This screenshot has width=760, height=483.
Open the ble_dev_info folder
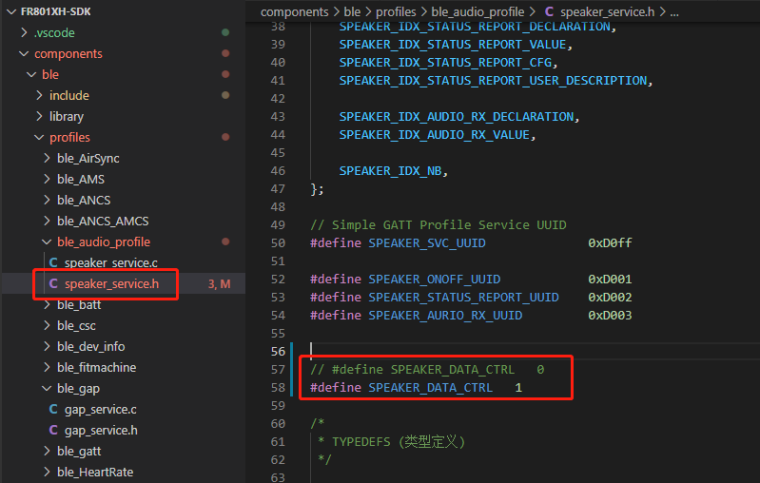coord(90,346)
